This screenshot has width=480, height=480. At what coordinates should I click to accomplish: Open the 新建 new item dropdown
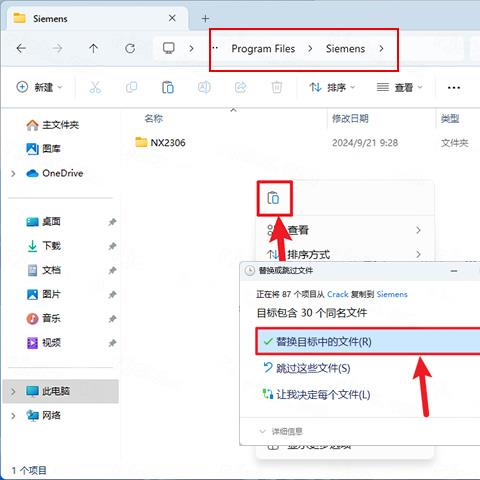39,87
